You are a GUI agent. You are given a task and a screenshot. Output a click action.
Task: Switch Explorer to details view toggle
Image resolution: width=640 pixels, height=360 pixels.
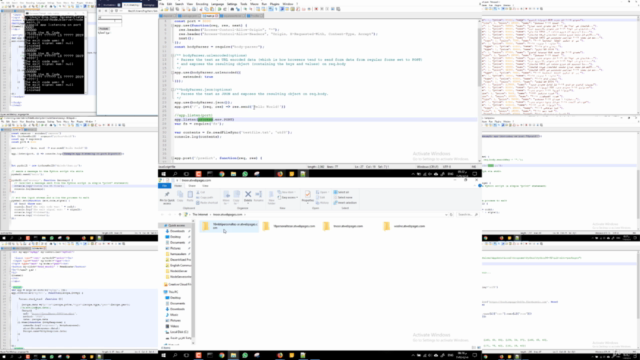click(x=474, y=347)
